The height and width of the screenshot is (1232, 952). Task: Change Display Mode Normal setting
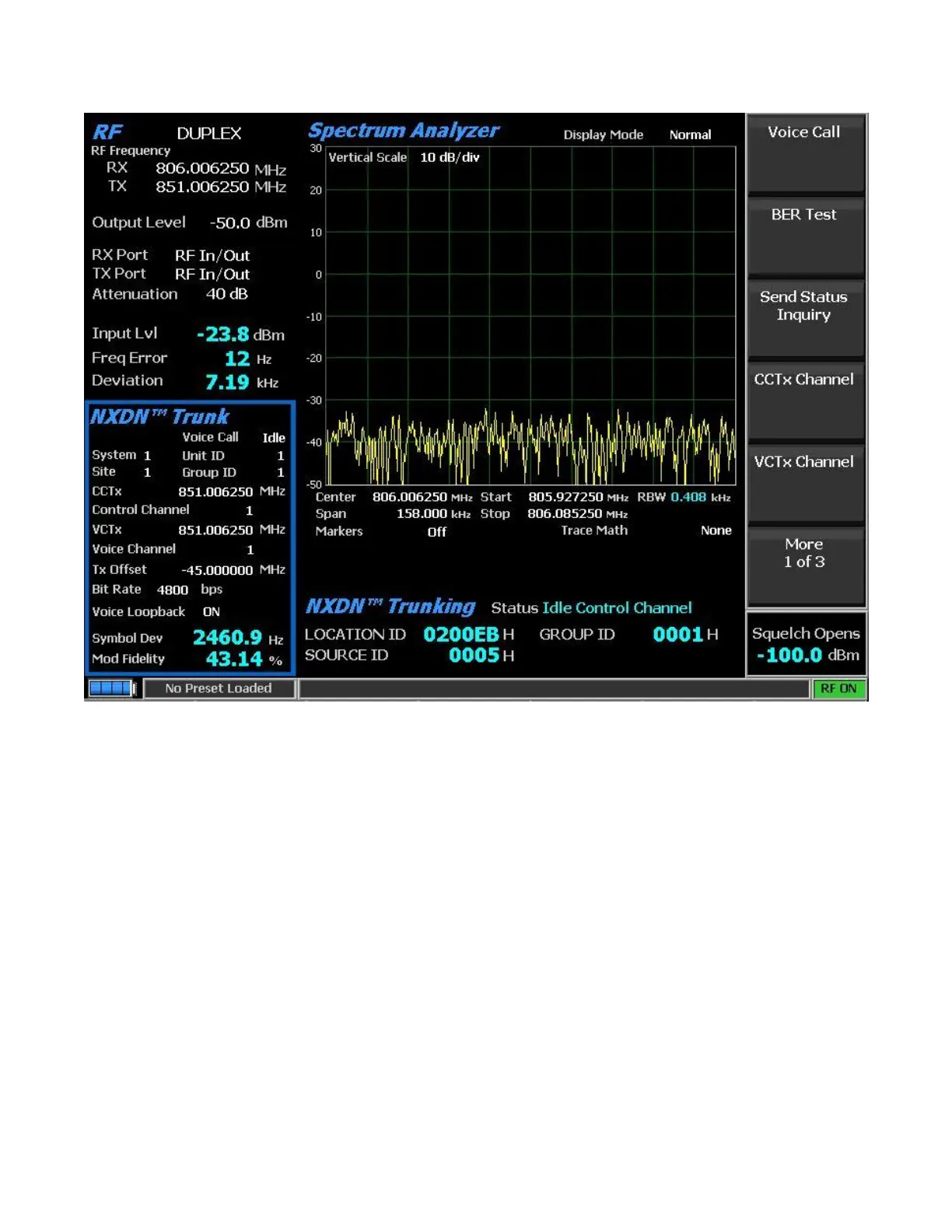pos(690,135)
